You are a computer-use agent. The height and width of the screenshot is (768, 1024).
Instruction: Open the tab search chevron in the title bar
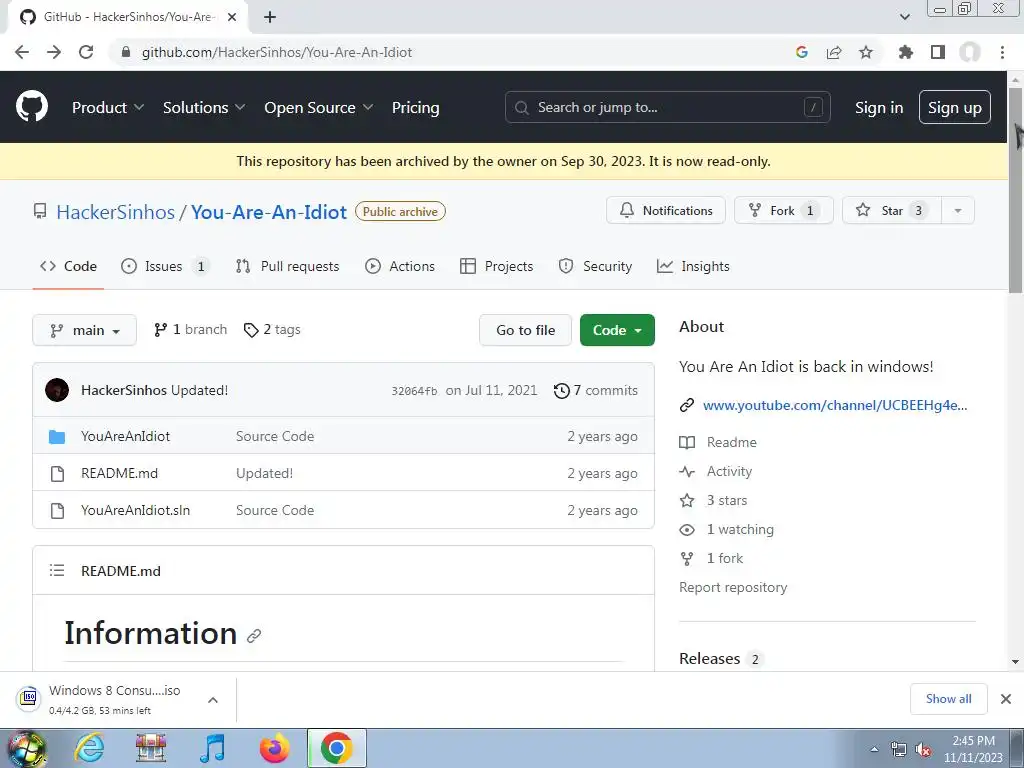click(x=904, y=17)
